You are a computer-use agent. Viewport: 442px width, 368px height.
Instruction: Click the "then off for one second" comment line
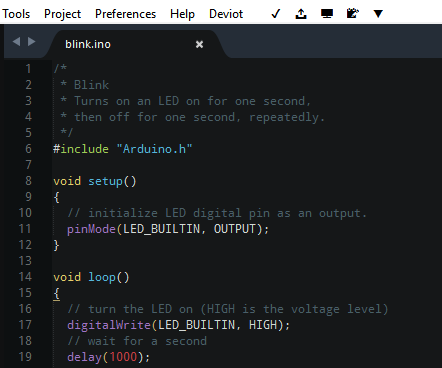point(192,117)
